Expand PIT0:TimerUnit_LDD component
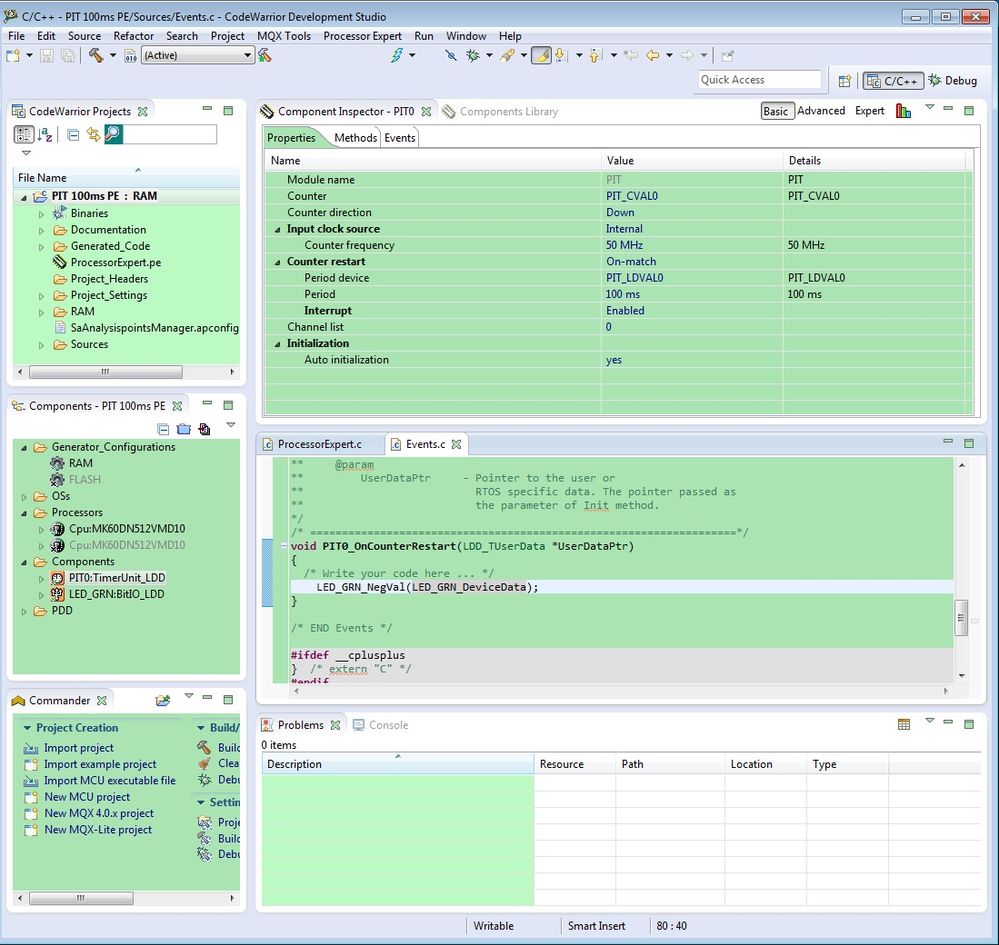999x945 pixels. 41,579
